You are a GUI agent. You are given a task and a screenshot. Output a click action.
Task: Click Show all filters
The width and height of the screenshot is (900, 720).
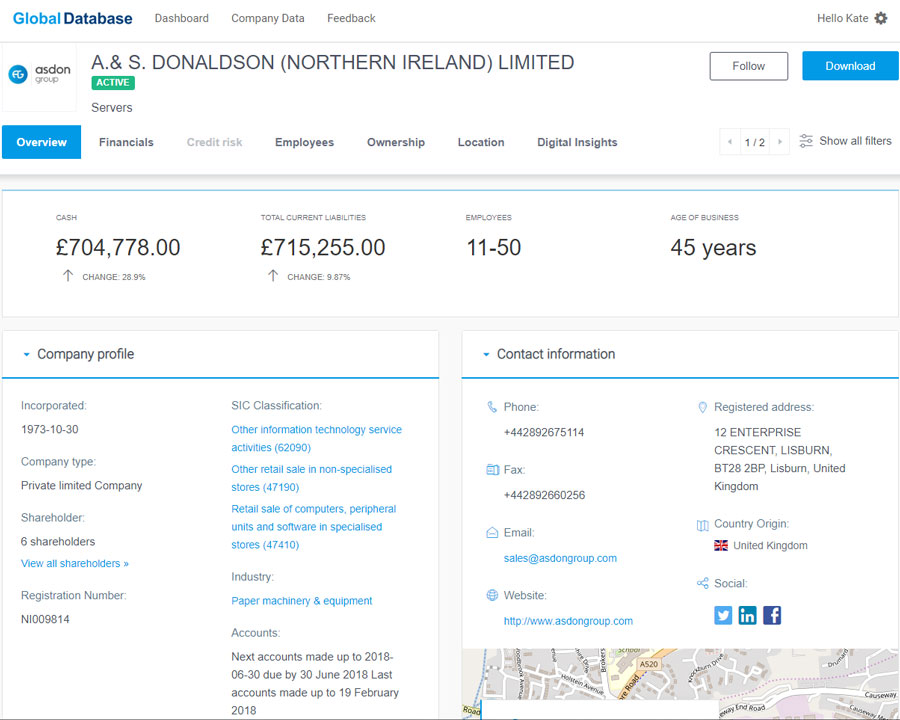(855, 141)
